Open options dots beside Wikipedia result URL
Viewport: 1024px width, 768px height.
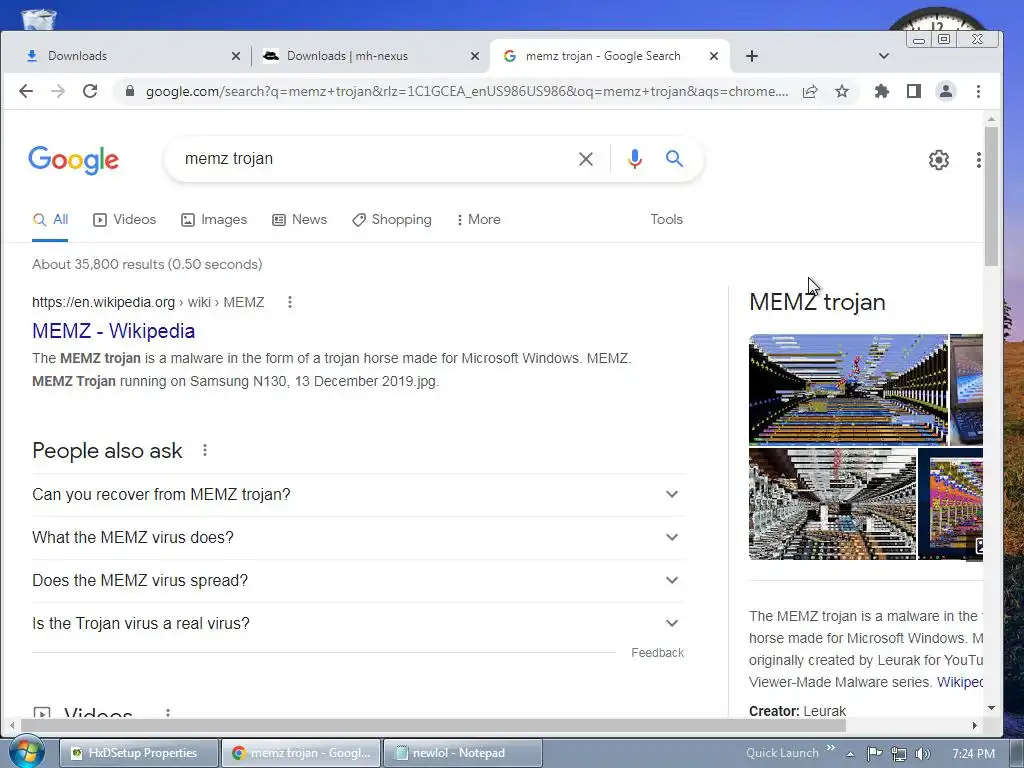pos(290,302)
